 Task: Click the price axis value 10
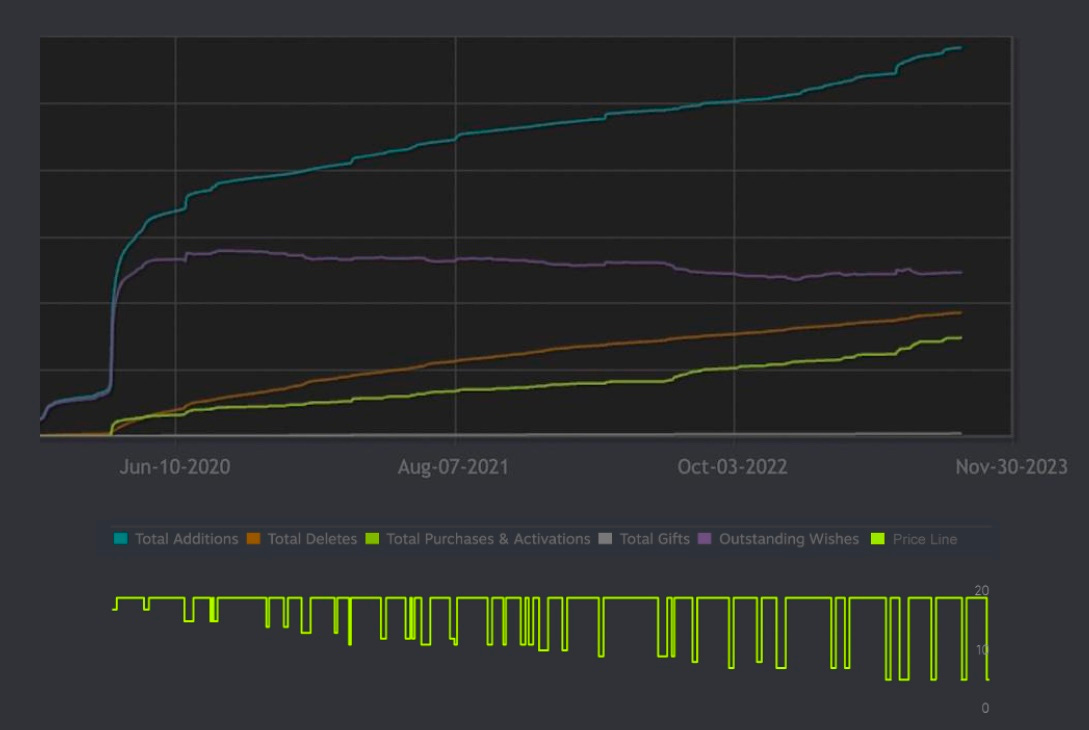coord(982,650)
